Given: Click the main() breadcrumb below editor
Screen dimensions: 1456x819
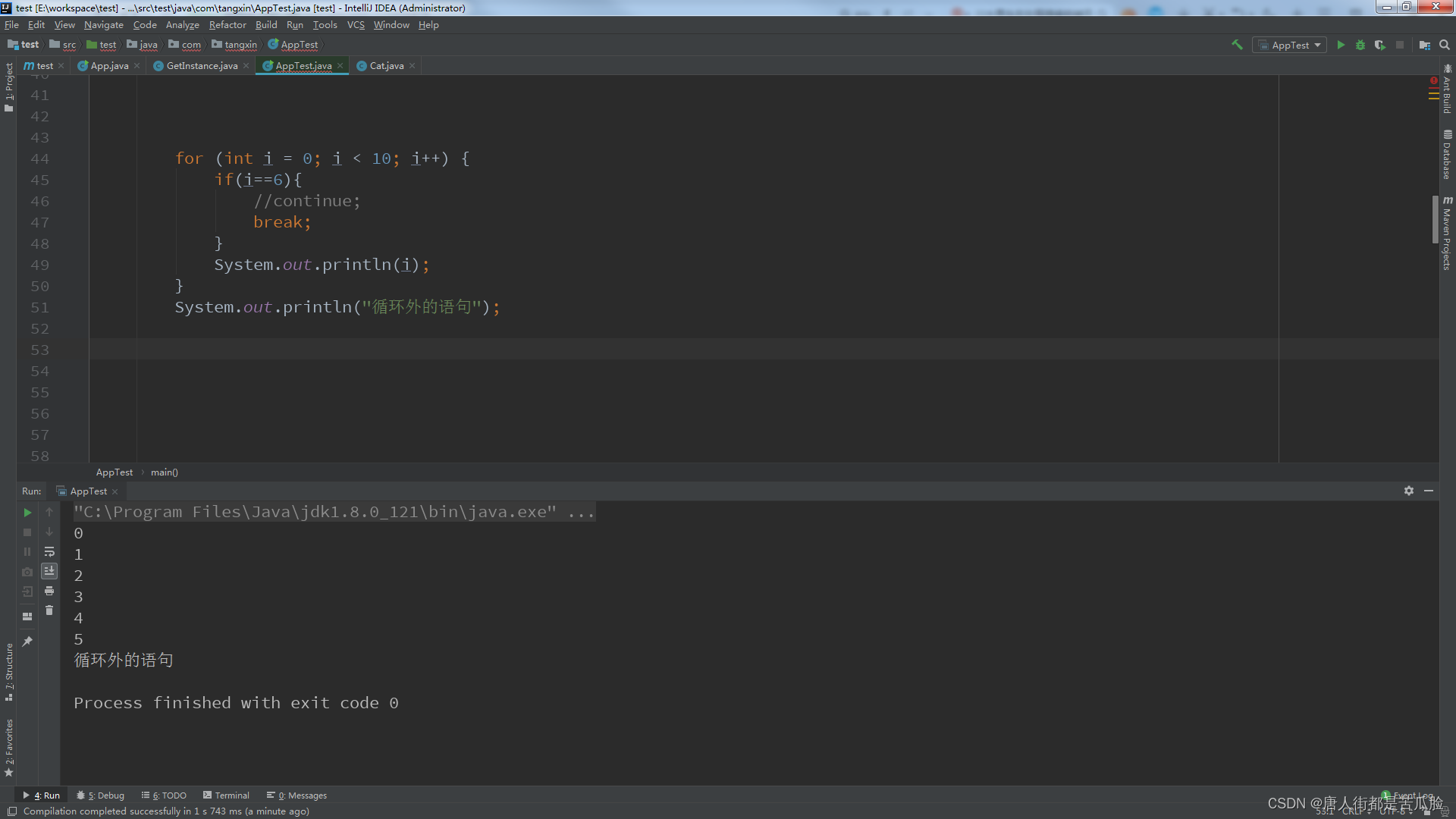Looking at the screenshot, I should 165,472.
